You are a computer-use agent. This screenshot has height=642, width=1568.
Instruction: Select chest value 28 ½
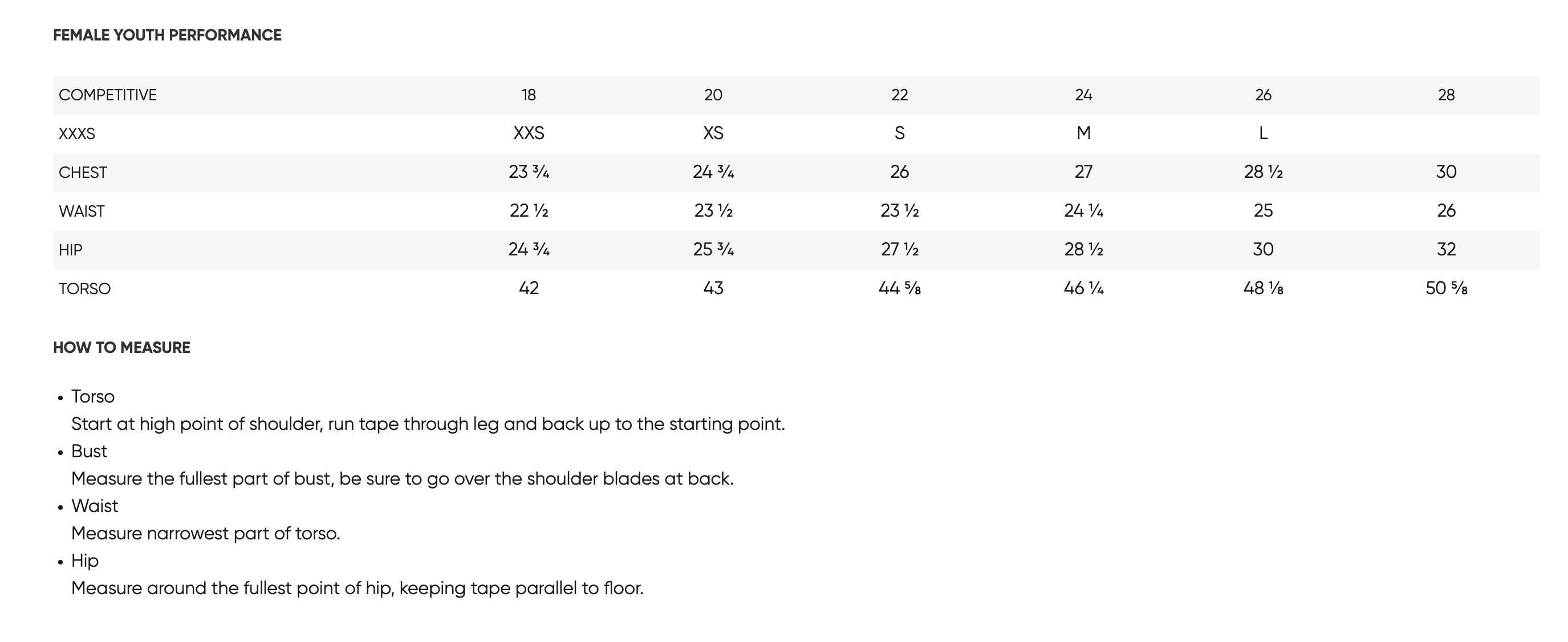pyautogui.click(x=1263, y=172)
